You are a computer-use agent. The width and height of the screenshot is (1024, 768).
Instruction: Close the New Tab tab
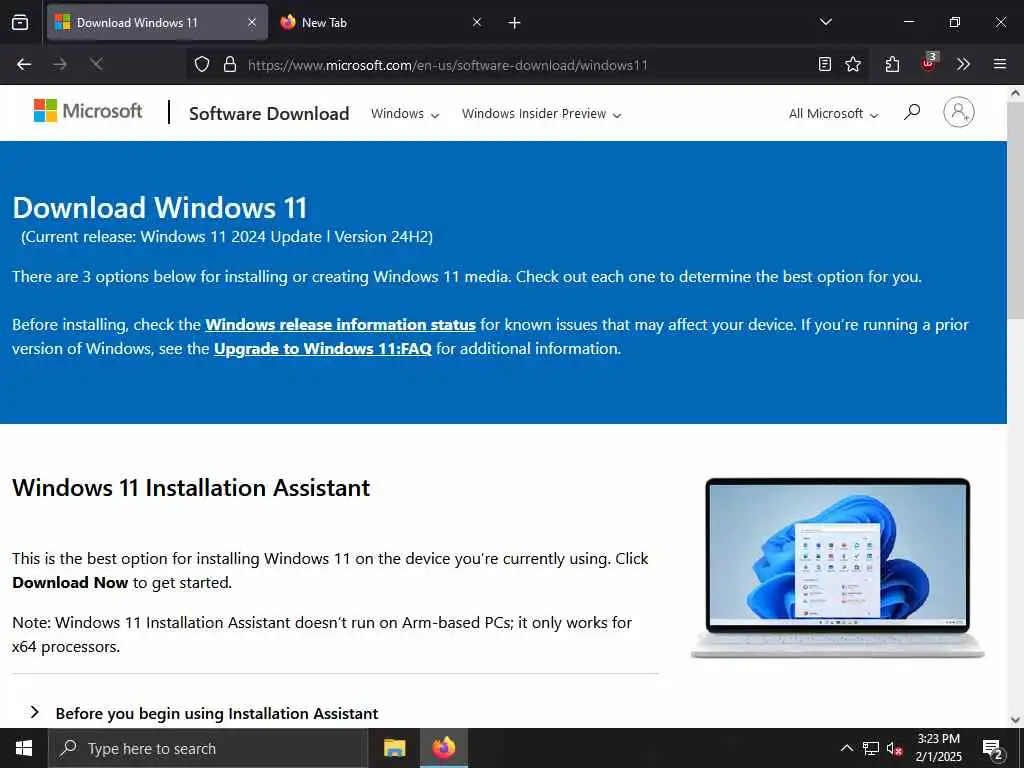(477, 22)
